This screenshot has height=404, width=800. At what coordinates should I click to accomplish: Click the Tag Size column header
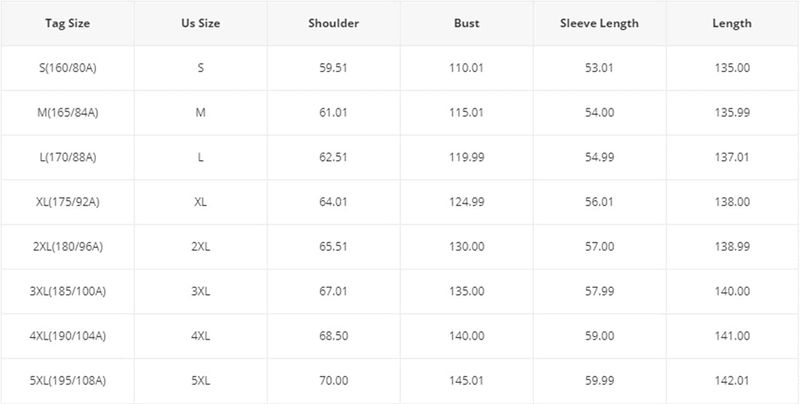tap(68, 24)
